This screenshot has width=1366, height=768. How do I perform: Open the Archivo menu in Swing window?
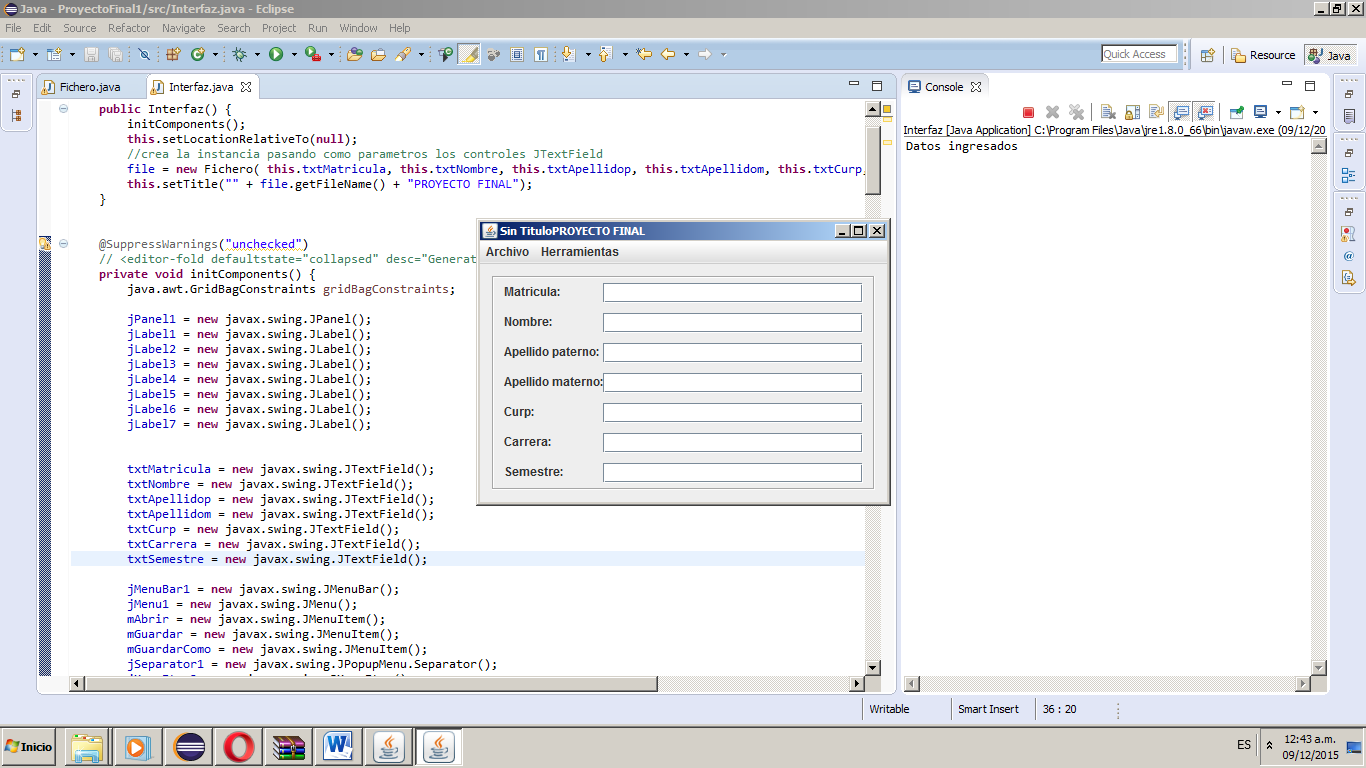click(x=507, y=252)
